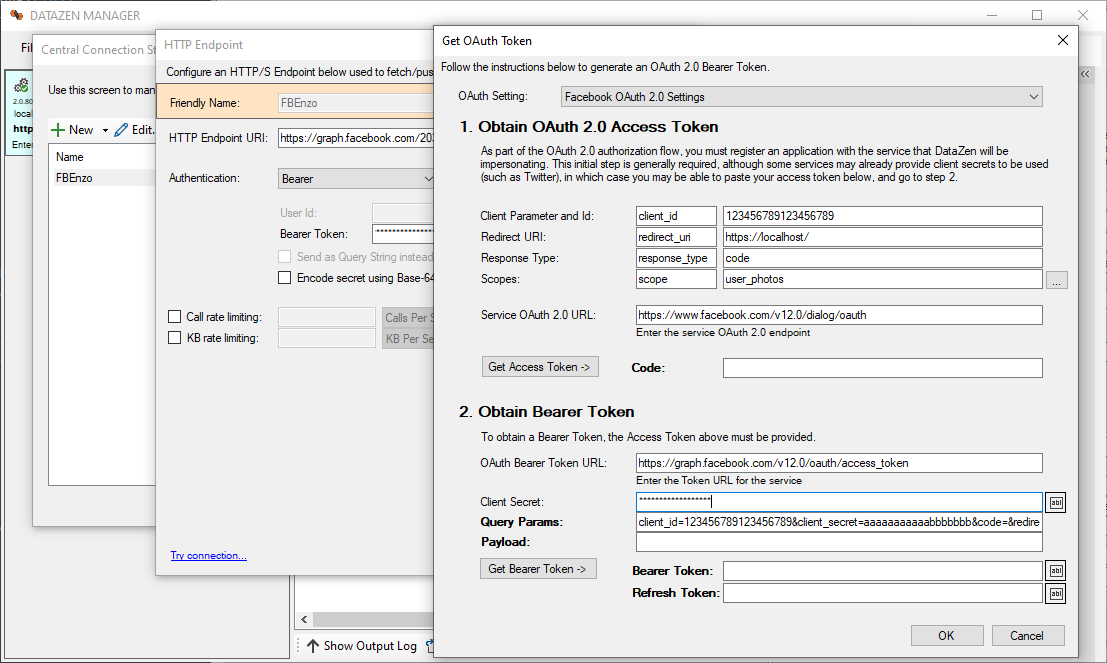Toggle Send as Query String checkbox
The image size is (1107, 663).
pyautogui.click(x=285, y=256)
